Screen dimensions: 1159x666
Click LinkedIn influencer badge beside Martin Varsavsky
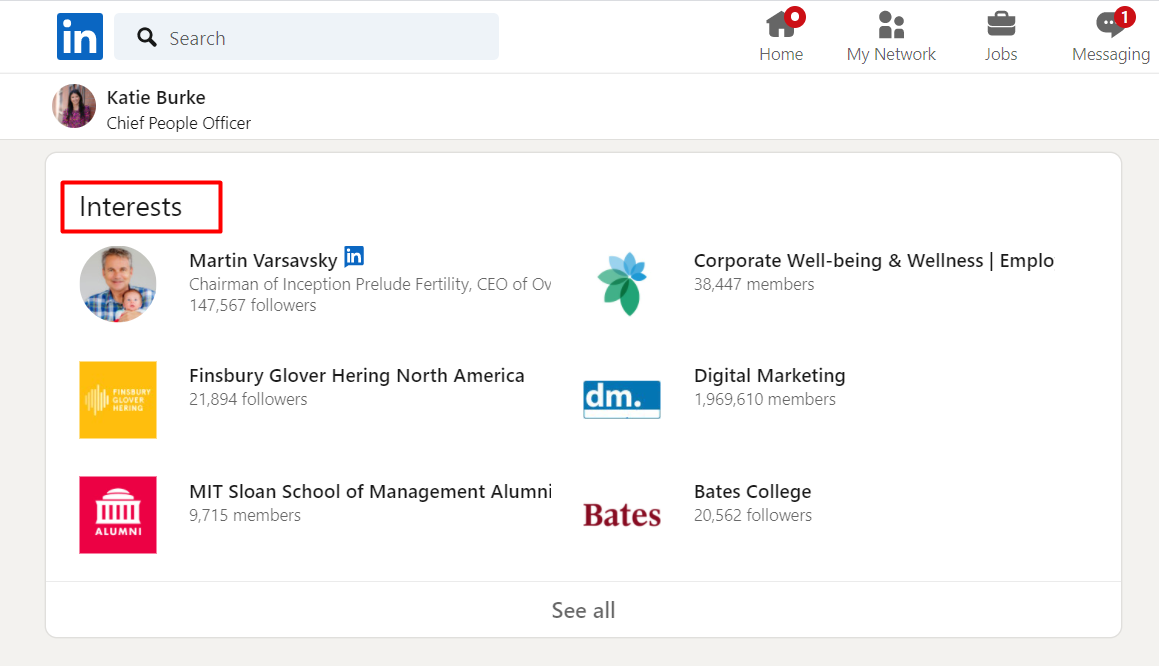(x=354, y=256)
